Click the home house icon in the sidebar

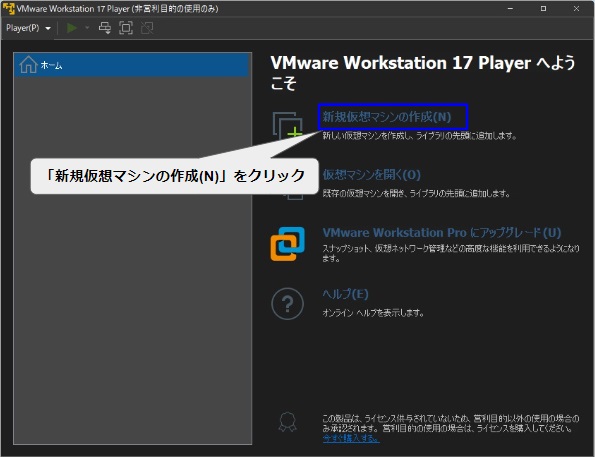pyautogui.click(x=28, y=65)
